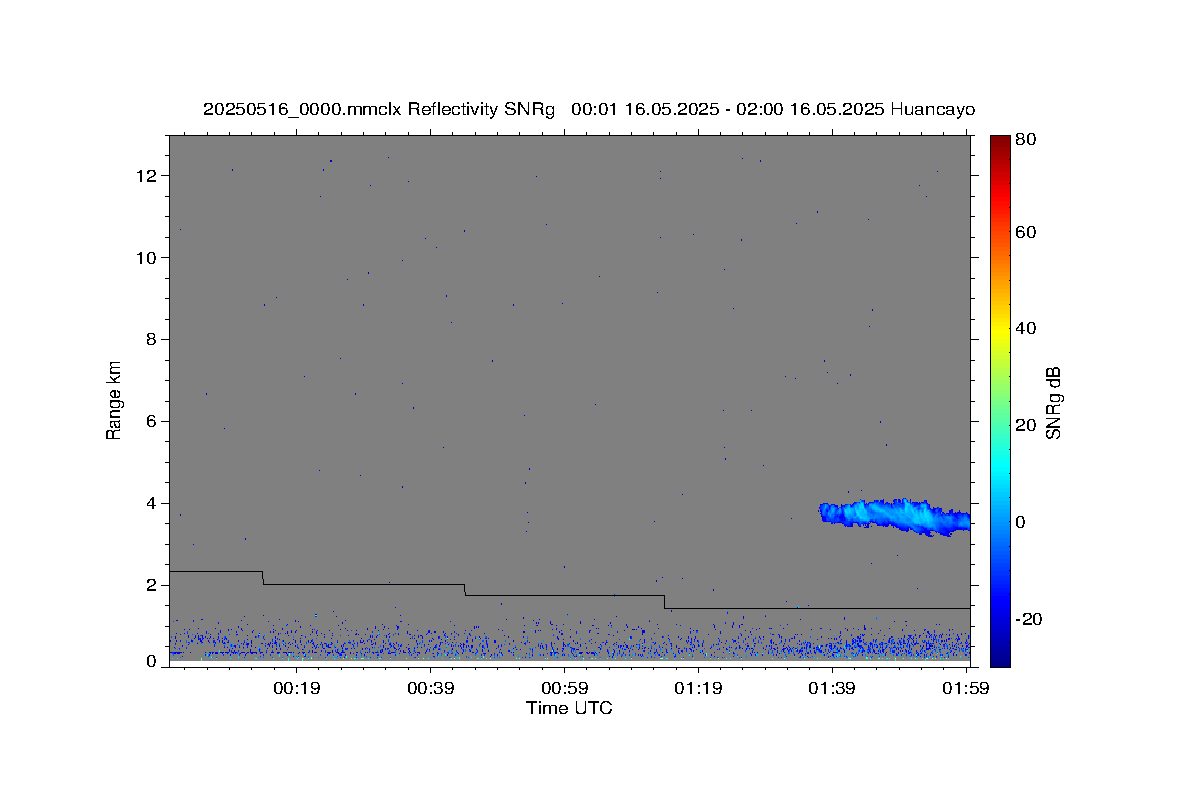Click the 2 km range tick label

click(153, 585)
